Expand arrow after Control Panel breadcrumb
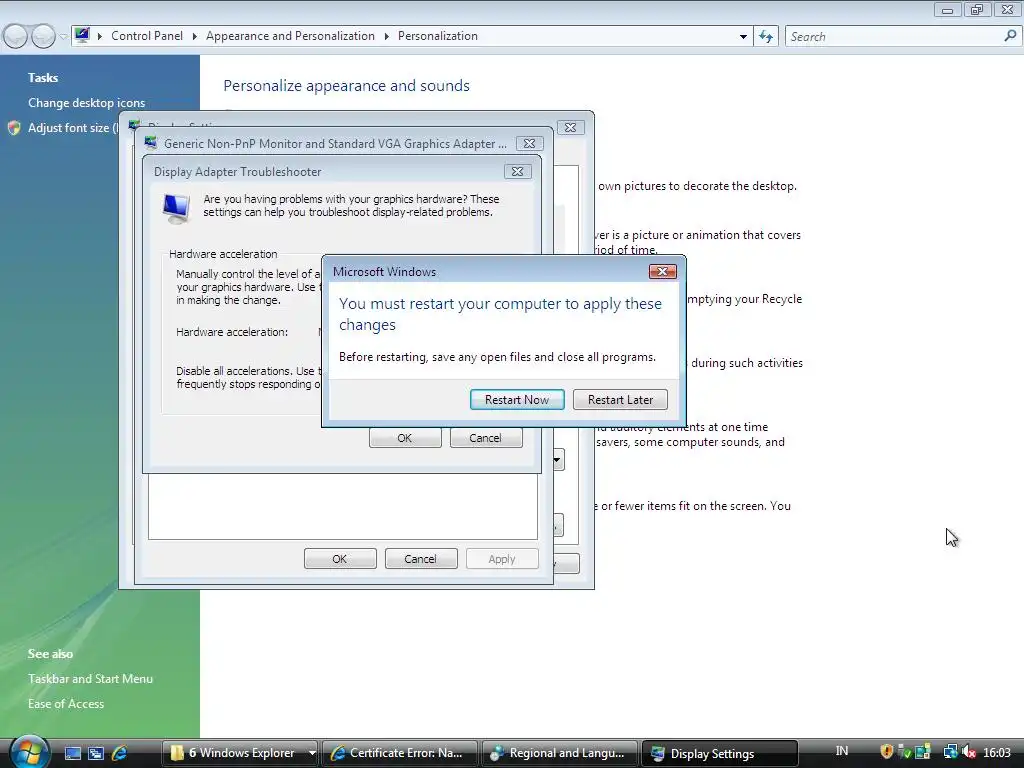The image size is (1024, 768). point(195,37)
